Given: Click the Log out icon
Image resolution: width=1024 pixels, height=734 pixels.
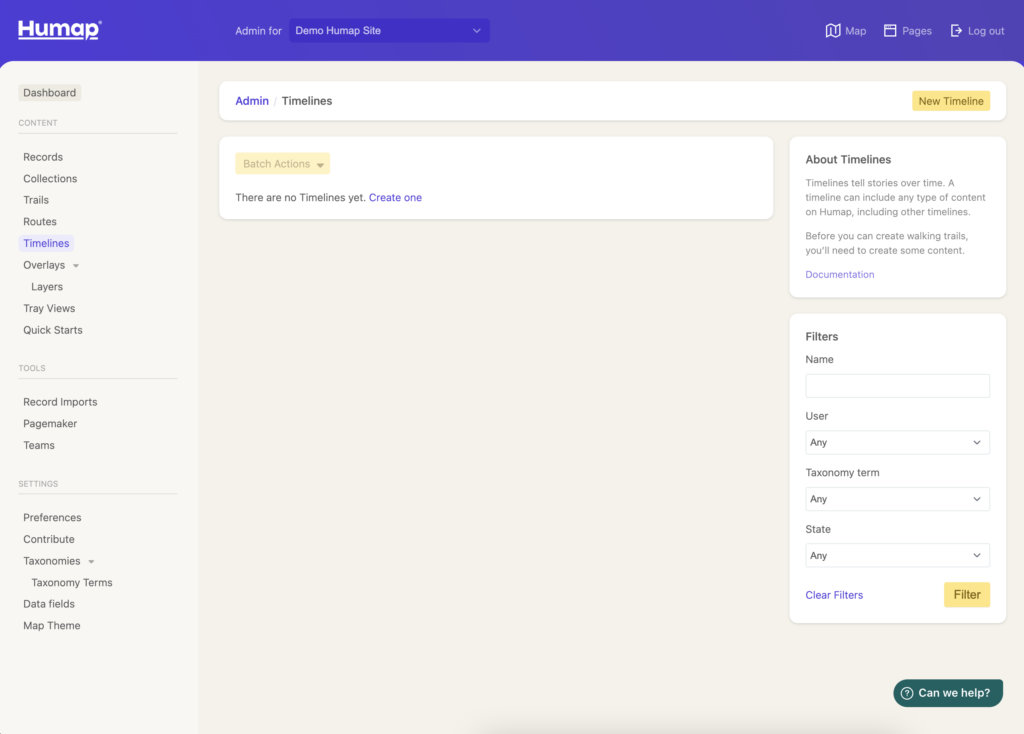Looking at the screenshot, I should pos(956,31).
